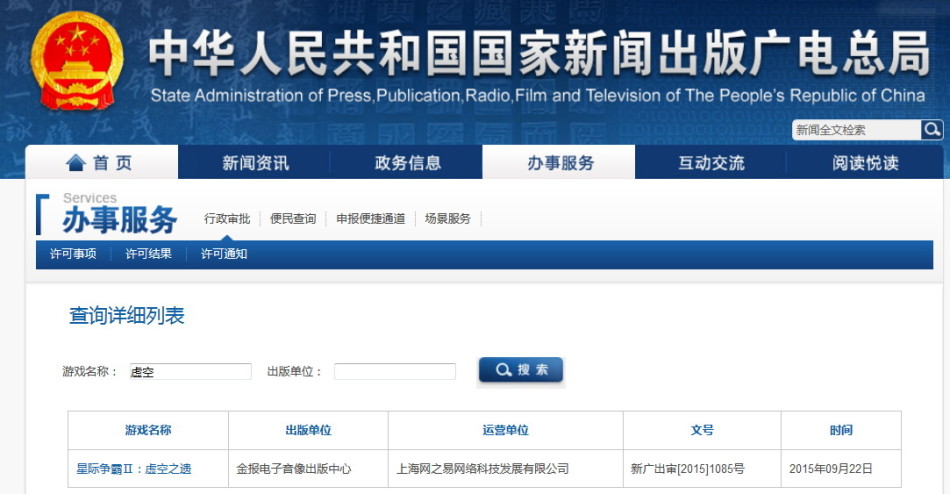
Task: Click the 行政审批 submenu link
Action: click(227, 219)
